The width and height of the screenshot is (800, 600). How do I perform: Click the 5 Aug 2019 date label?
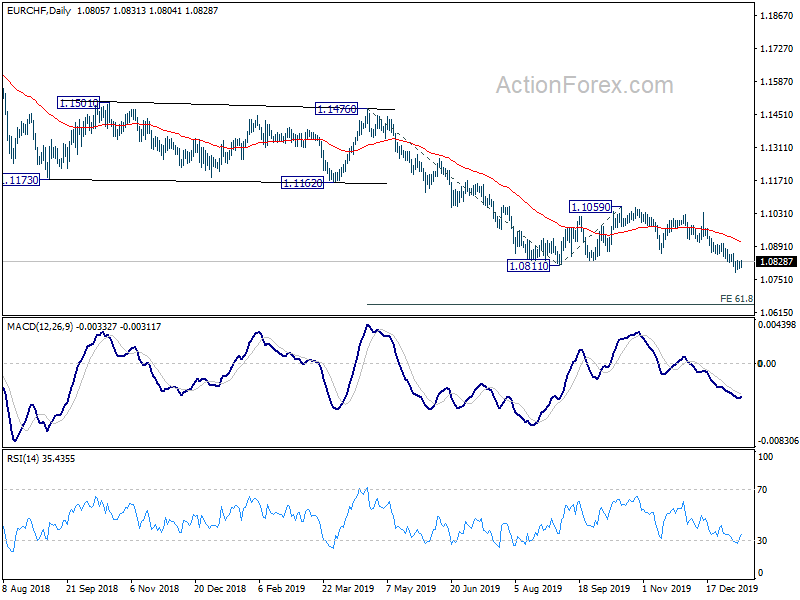pos(538,588)
